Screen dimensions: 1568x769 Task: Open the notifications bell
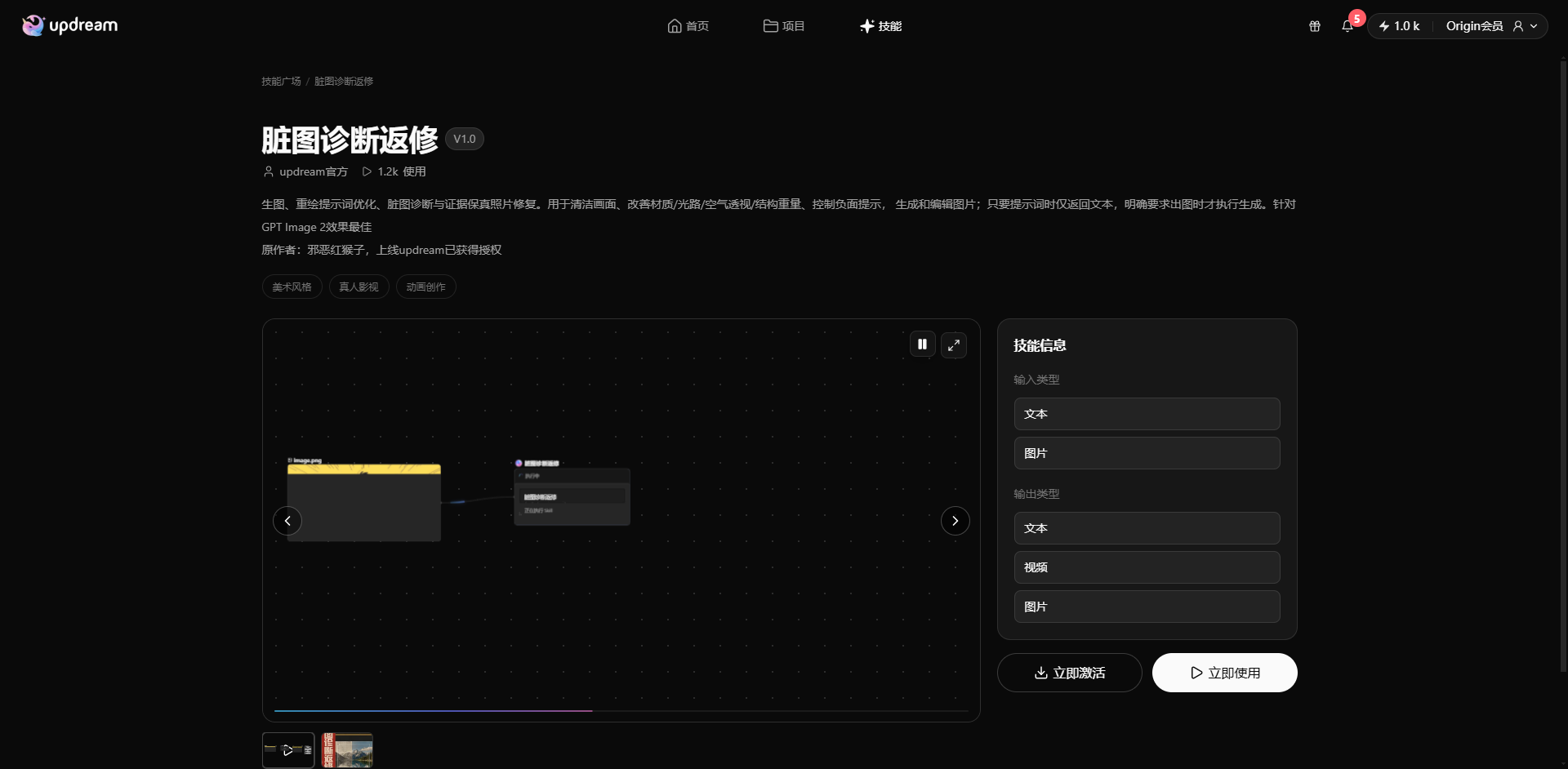pos(1347,26)
